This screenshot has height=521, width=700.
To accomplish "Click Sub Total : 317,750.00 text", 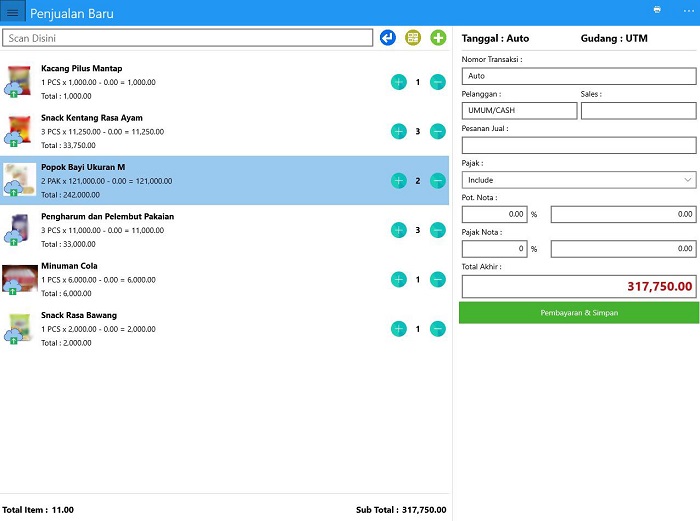I will point(401,510).
